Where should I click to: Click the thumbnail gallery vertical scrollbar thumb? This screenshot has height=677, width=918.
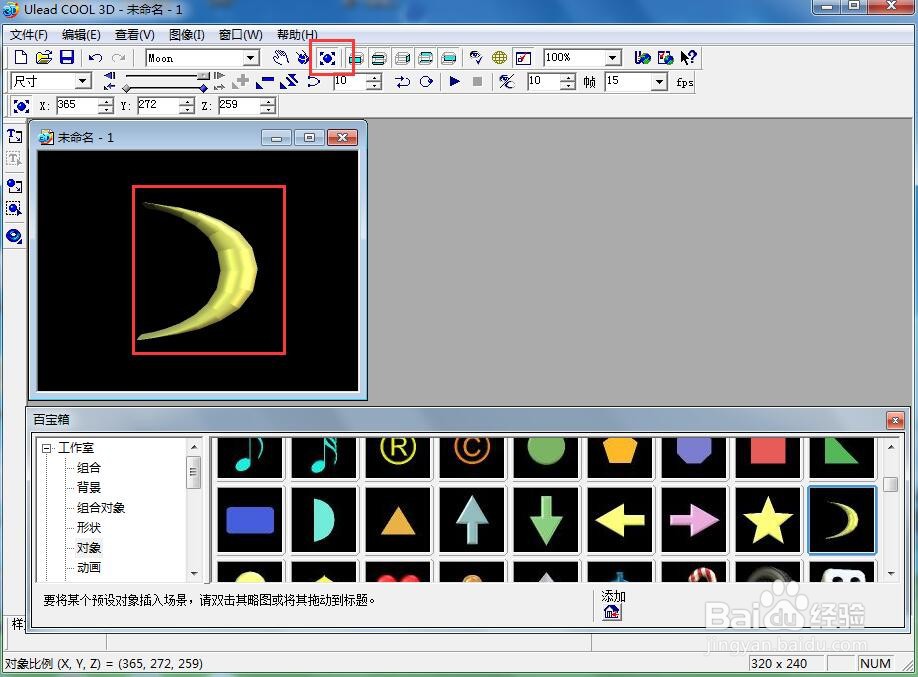pyautogui.click(x=890, y=484)
